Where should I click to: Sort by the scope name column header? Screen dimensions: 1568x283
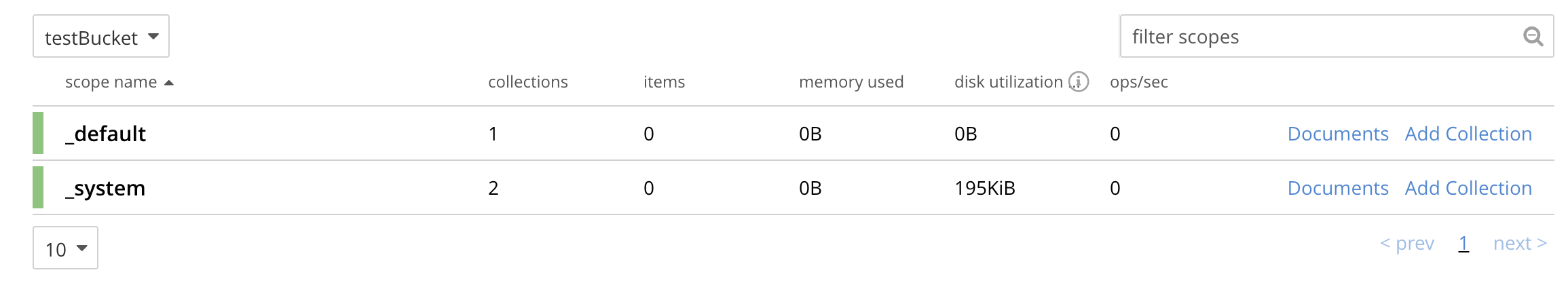111,82
